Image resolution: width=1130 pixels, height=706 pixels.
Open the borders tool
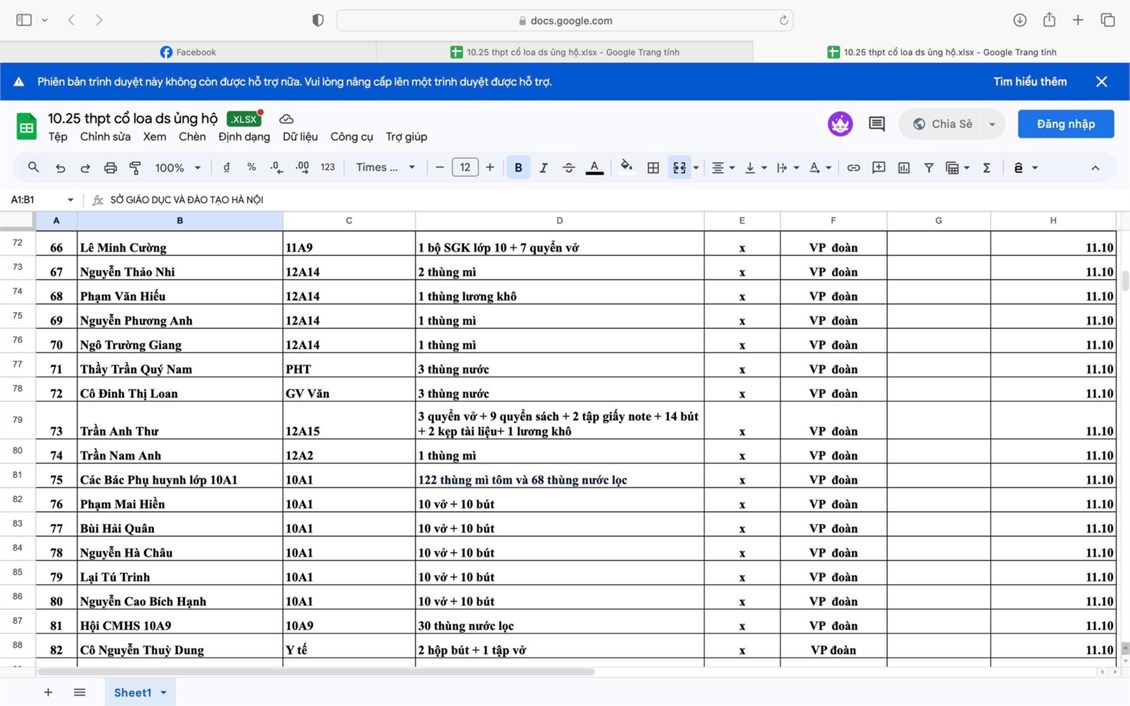tap(653, 168)
